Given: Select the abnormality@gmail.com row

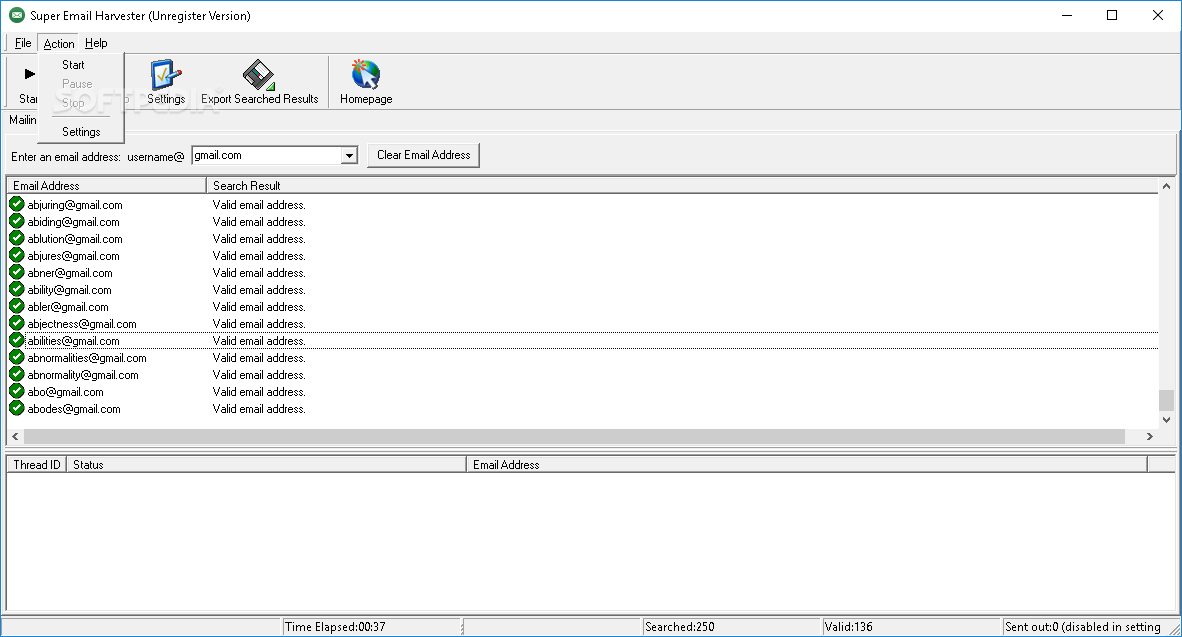Looking at the screenshot, I should pos(583,375).
